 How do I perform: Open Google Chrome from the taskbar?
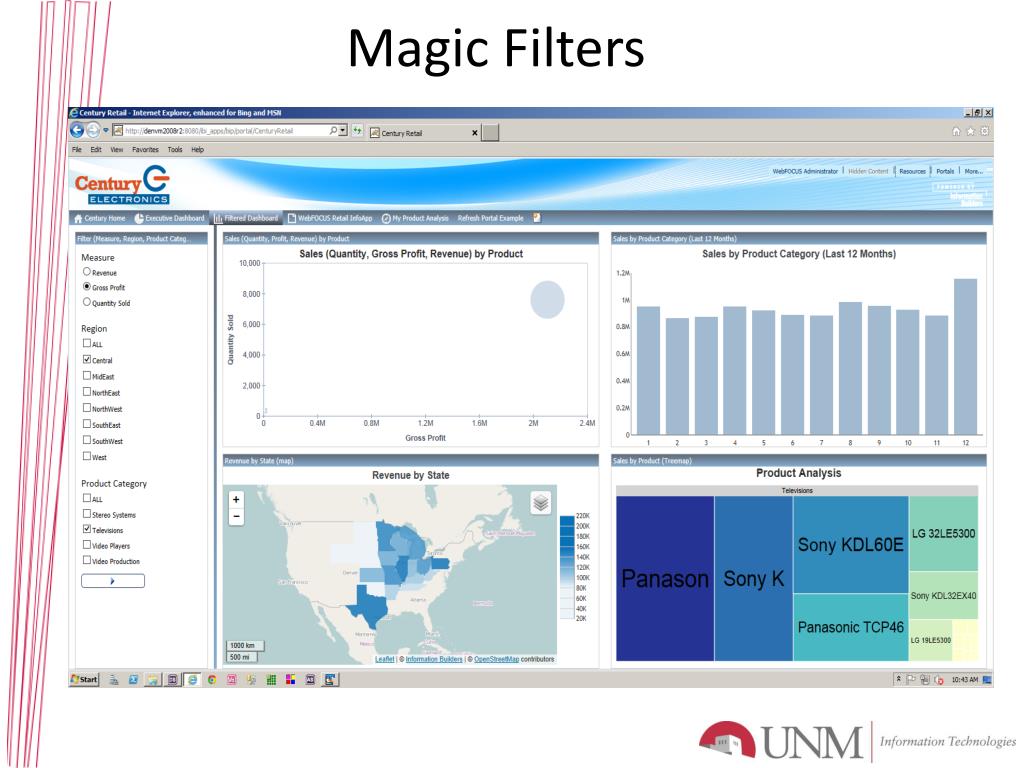click(x=212, y=680)
